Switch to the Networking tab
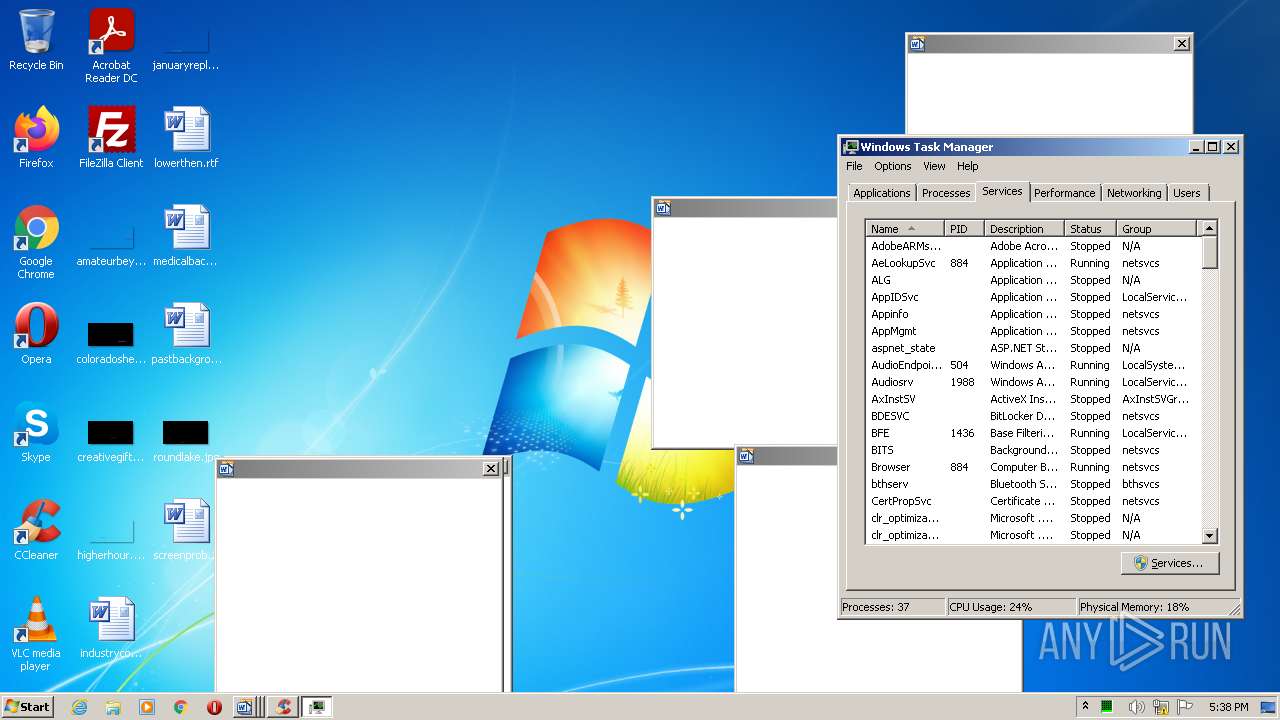The width and height of the screenshot is (1280, 720). coord(1134,193)
